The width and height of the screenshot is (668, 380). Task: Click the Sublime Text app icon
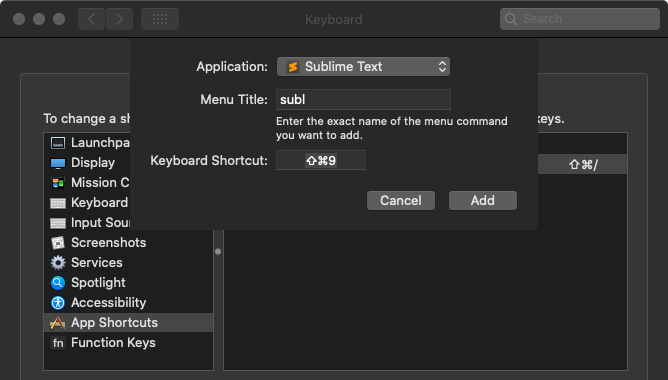[x=293, y=67]
